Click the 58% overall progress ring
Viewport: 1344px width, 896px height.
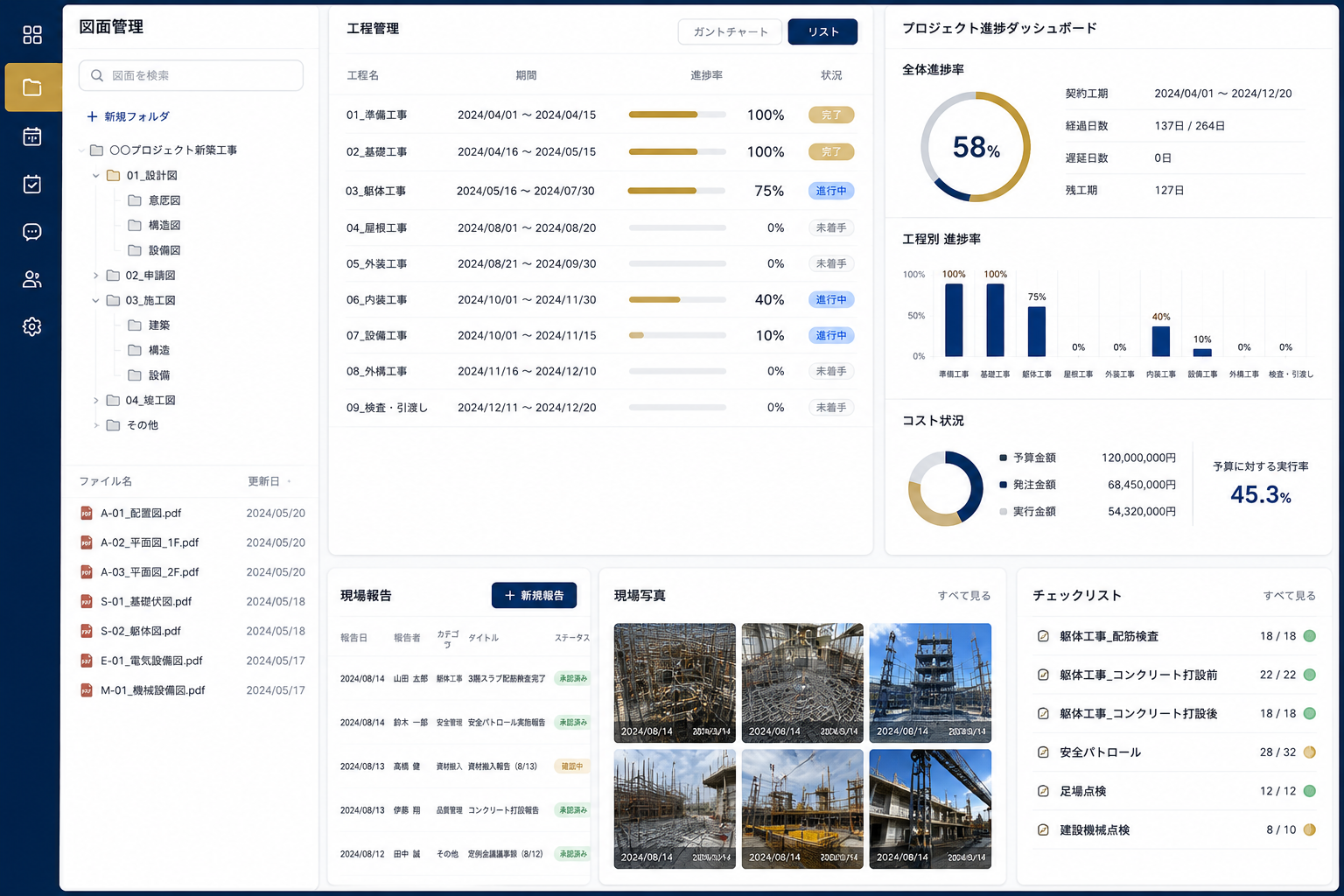coord(975,147)
